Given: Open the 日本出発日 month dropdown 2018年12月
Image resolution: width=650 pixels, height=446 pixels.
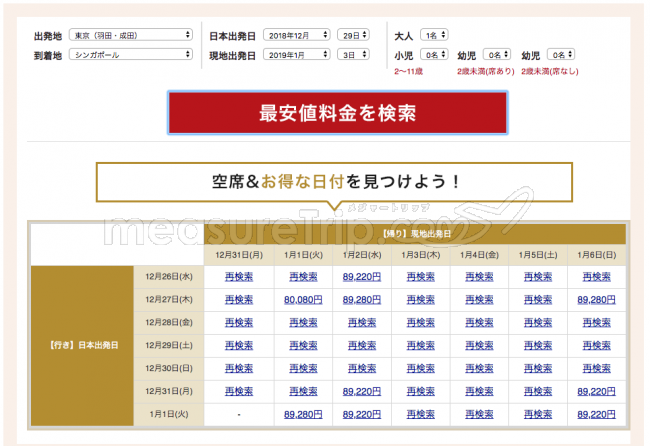Looking at the screenshot, I should pos(296,35).
